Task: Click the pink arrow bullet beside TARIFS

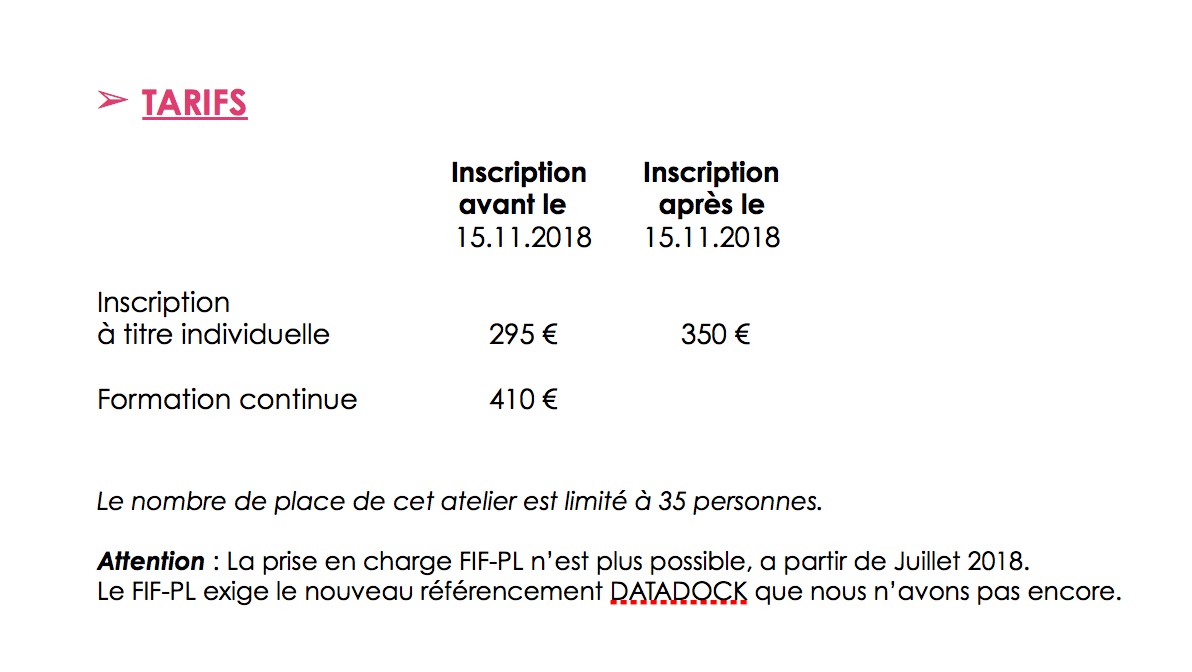Action: click(113, 100)
